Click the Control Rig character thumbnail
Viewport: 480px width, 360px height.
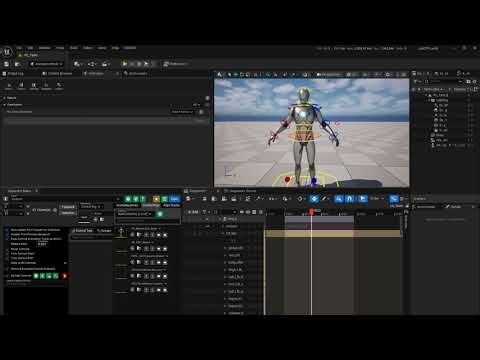pos(121,232)
